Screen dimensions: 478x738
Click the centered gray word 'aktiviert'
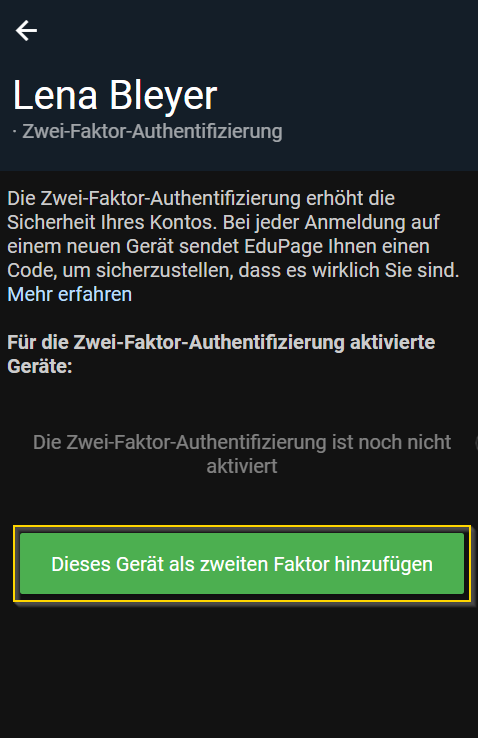coord(242,466)
